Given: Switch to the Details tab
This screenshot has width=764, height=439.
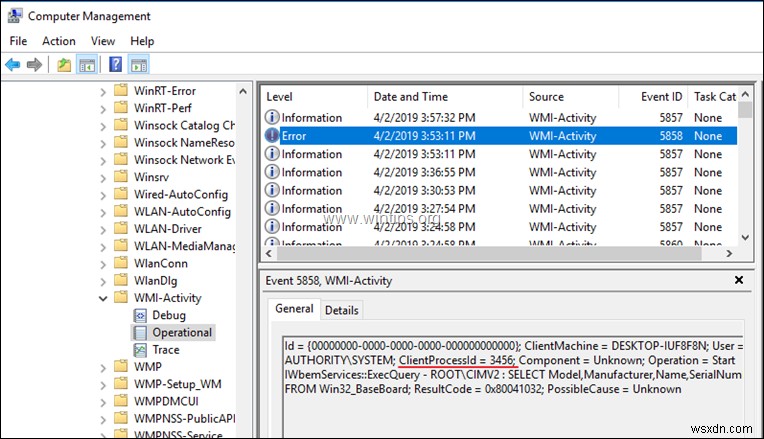Looking at the screenshot, I should [342, 310].
